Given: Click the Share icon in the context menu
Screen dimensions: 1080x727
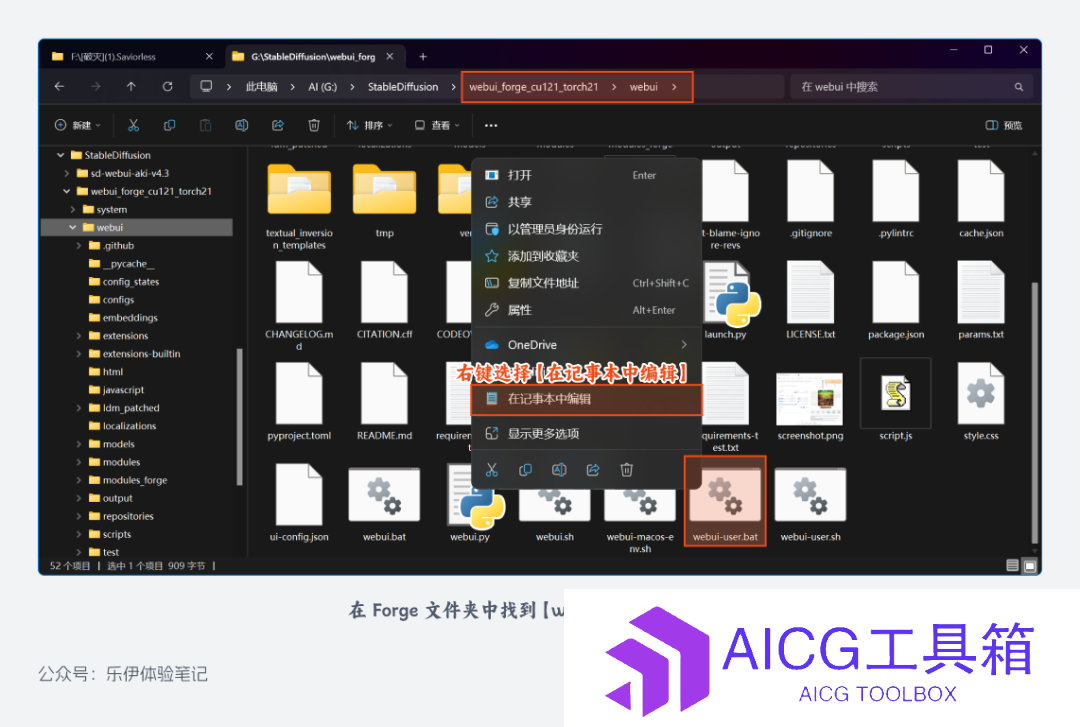Looking at the screenshot, I should point(593,470).
